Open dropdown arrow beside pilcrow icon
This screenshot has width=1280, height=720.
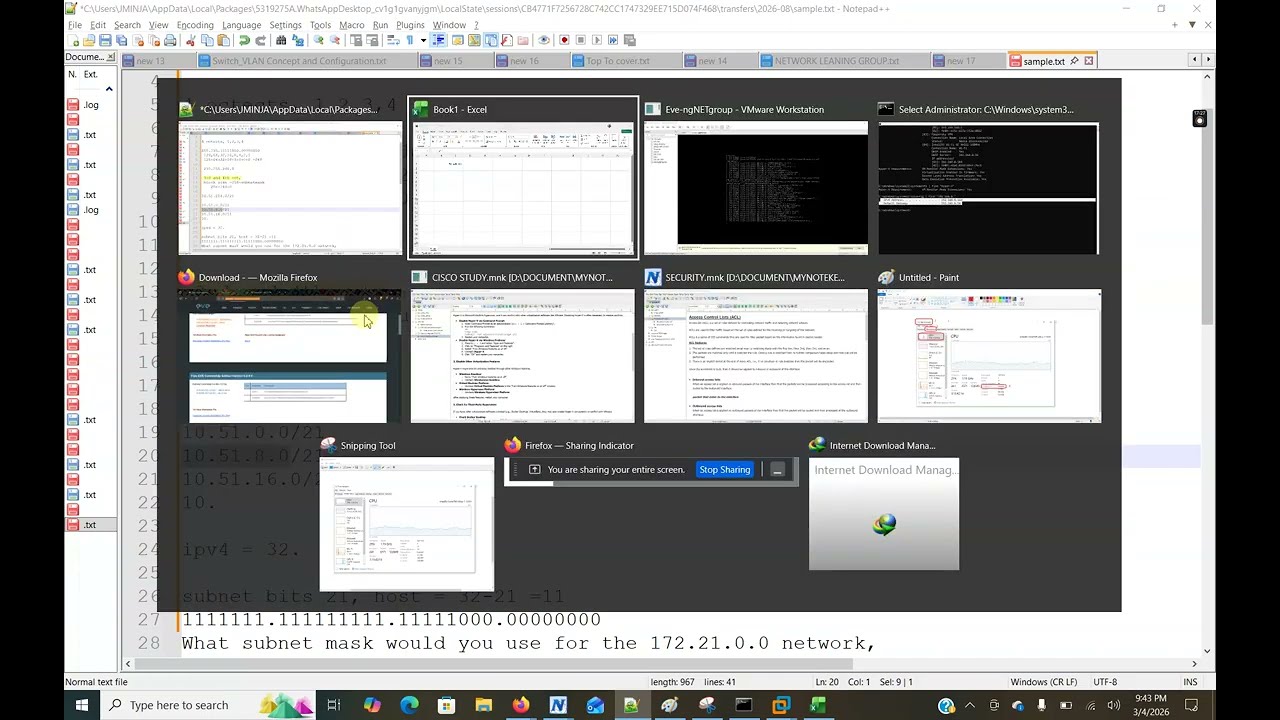pyautogui.click(x=423, y=40)
